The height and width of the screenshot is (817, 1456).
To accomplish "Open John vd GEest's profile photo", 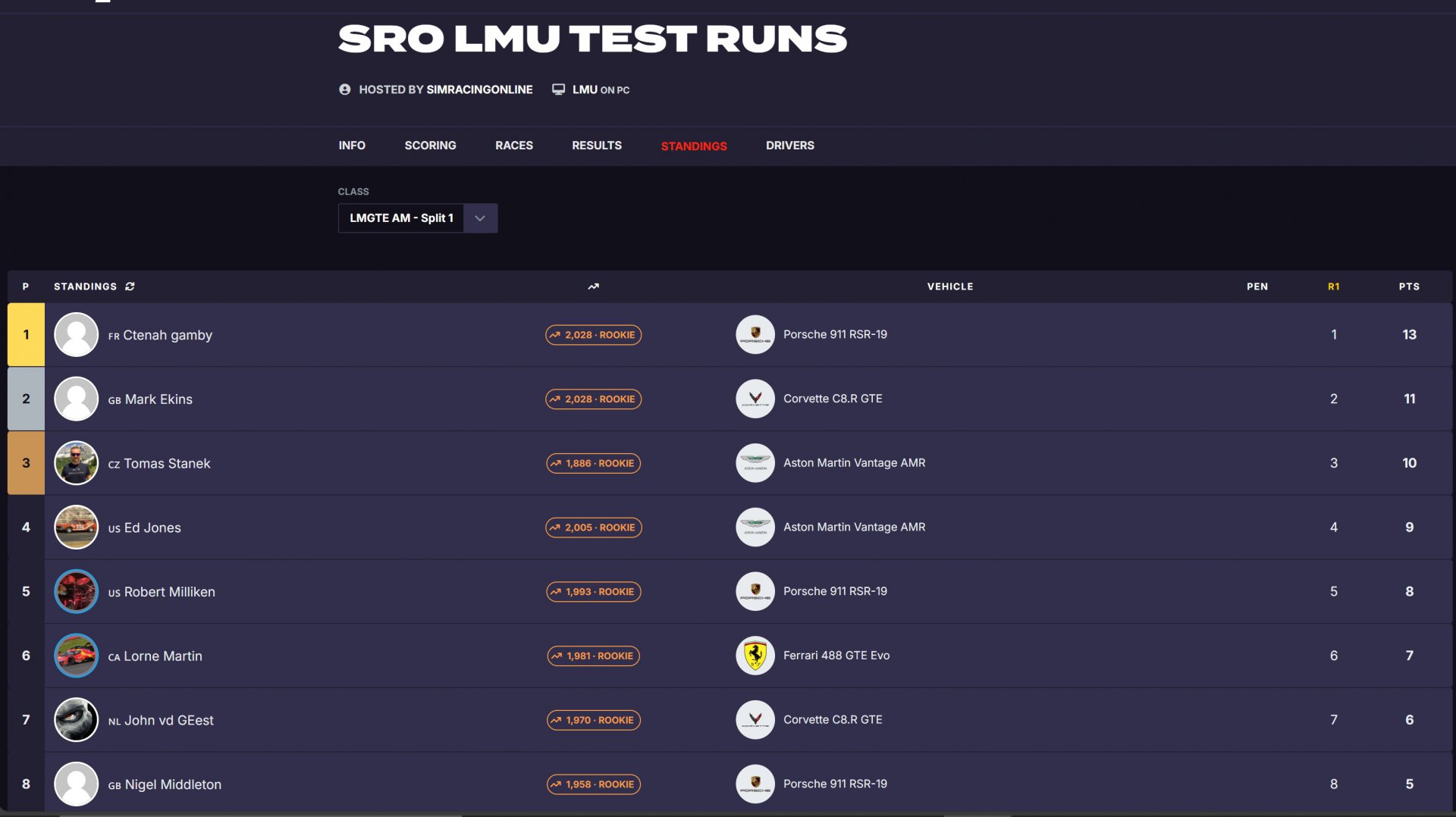I will [x=77, y=720].
